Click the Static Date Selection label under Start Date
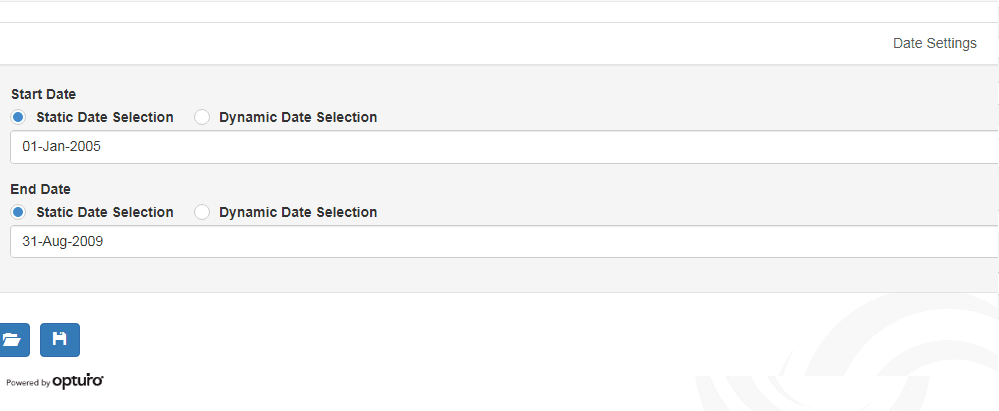The width and height of the screenshot is (999, 411). click(x=105, y=117)
